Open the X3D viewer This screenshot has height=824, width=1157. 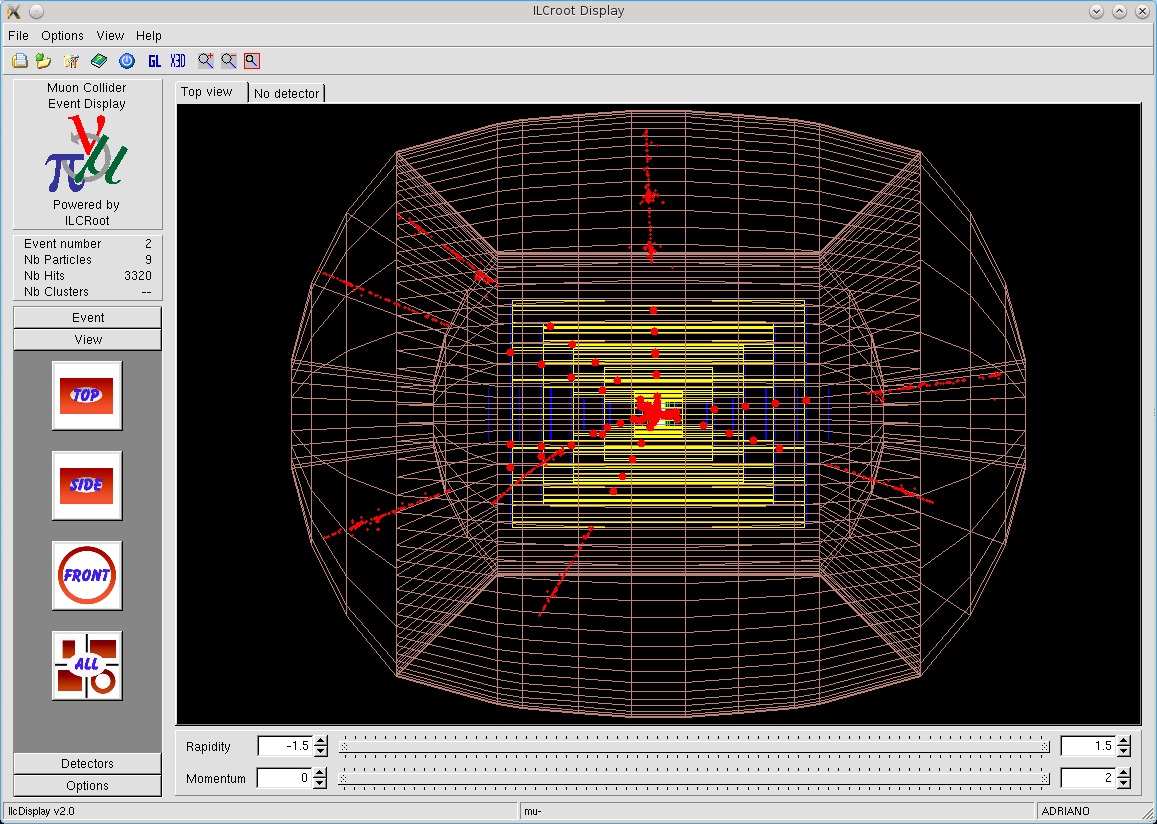coord(178,61)
